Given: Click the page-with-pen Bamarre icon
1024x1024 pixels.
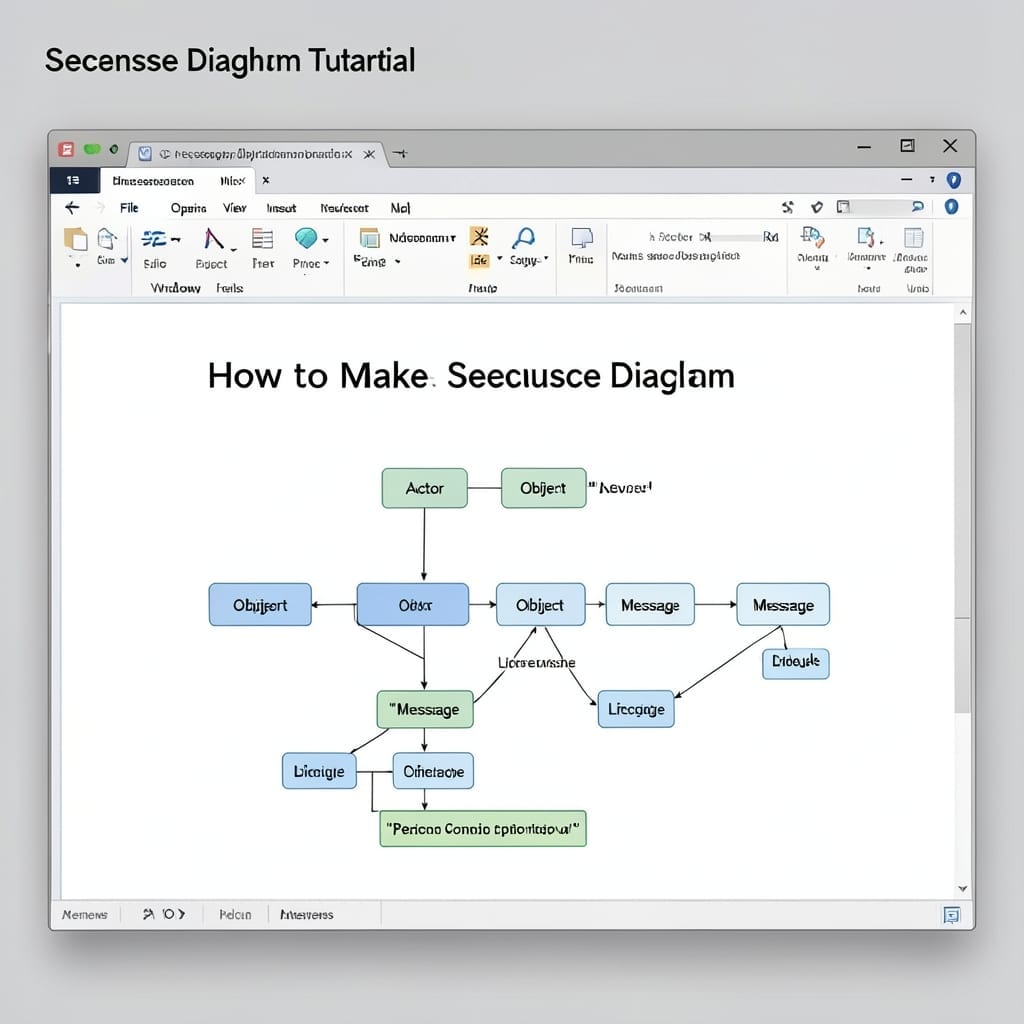Looking at the screenshot, I should pos(866,237).
